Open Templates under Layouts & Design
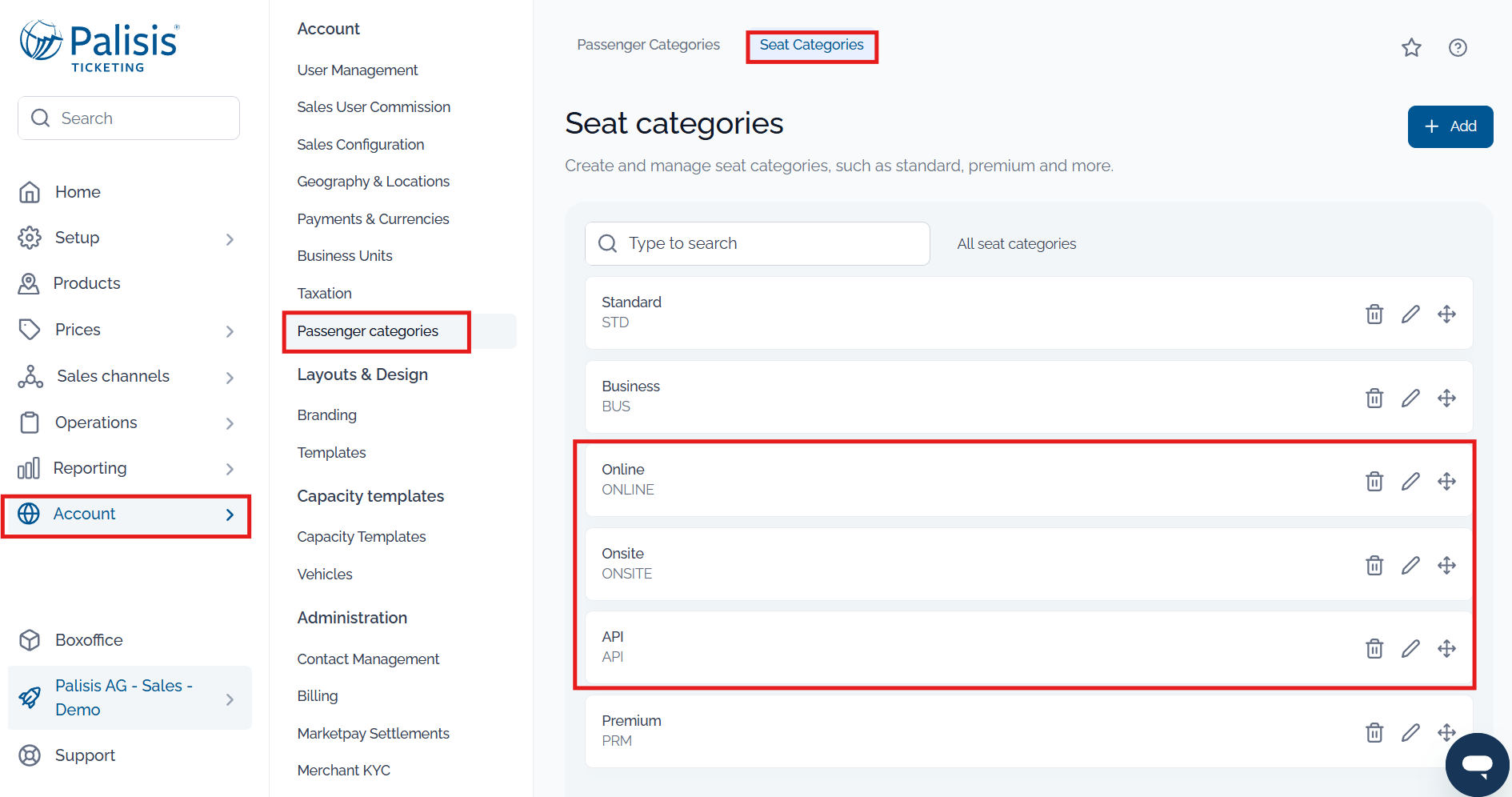Screen dimensions: 1512x797 [331, 453]
